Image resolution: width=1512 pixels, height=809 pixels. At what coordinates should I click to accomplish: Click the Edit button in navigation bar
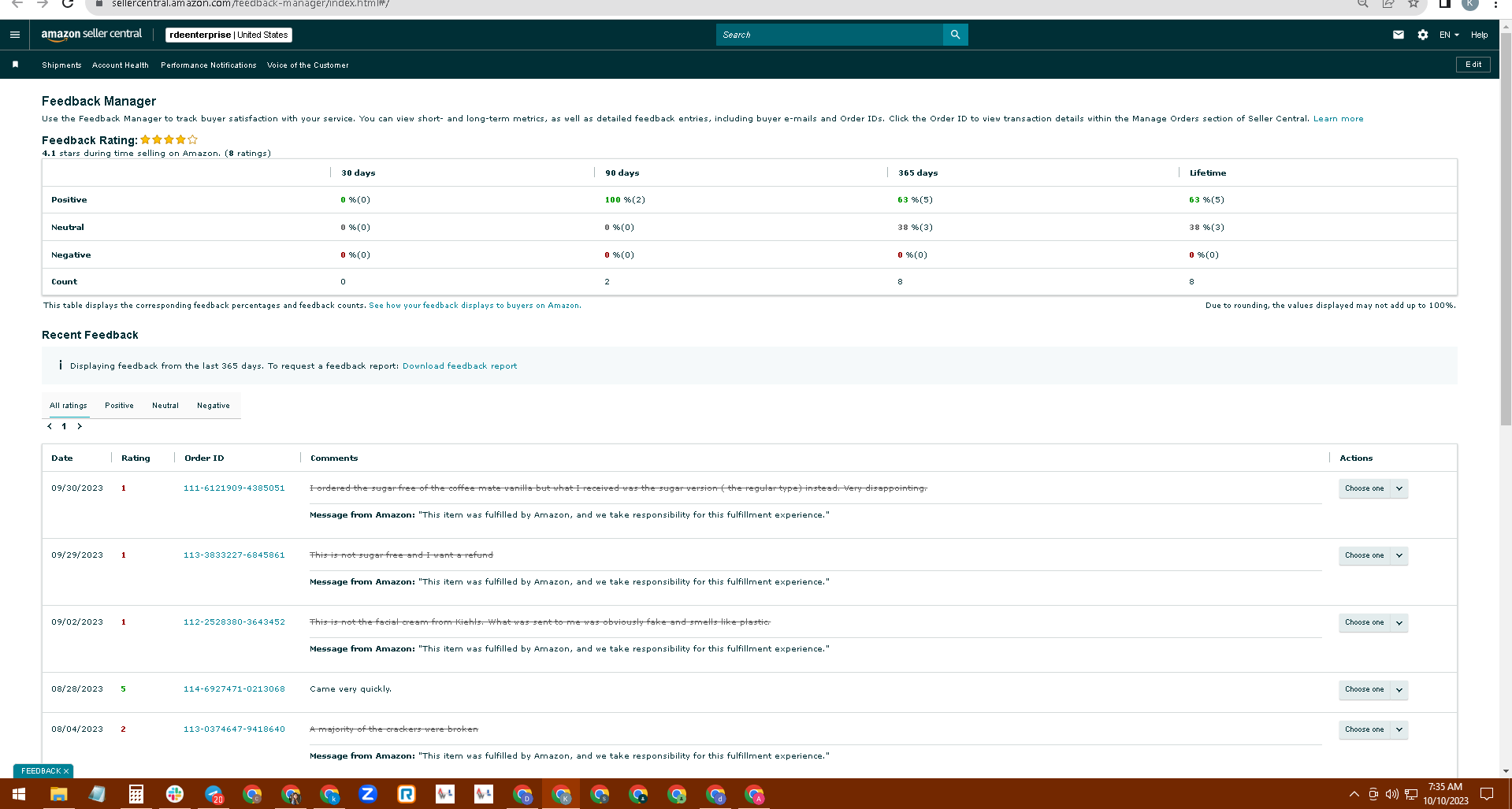[x=1473, y=65]
